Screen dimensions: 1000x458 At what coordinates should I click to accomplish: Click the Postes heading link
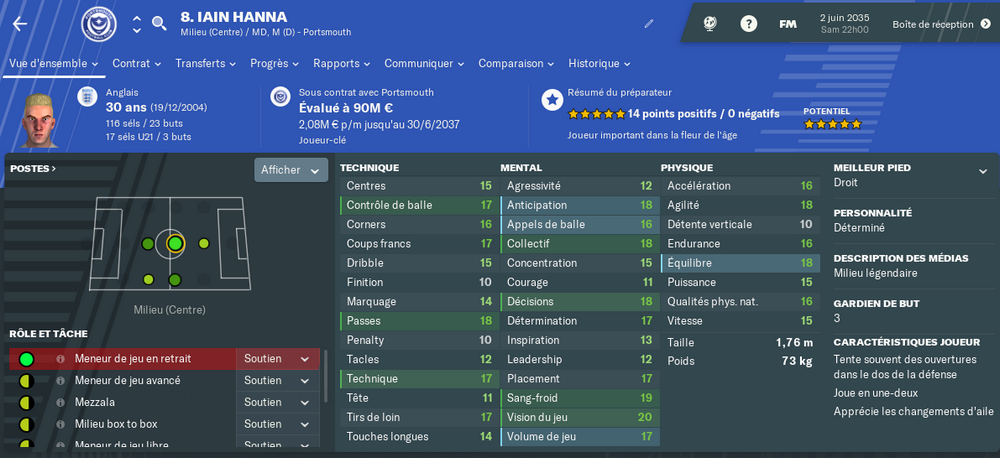click(33, 169)
